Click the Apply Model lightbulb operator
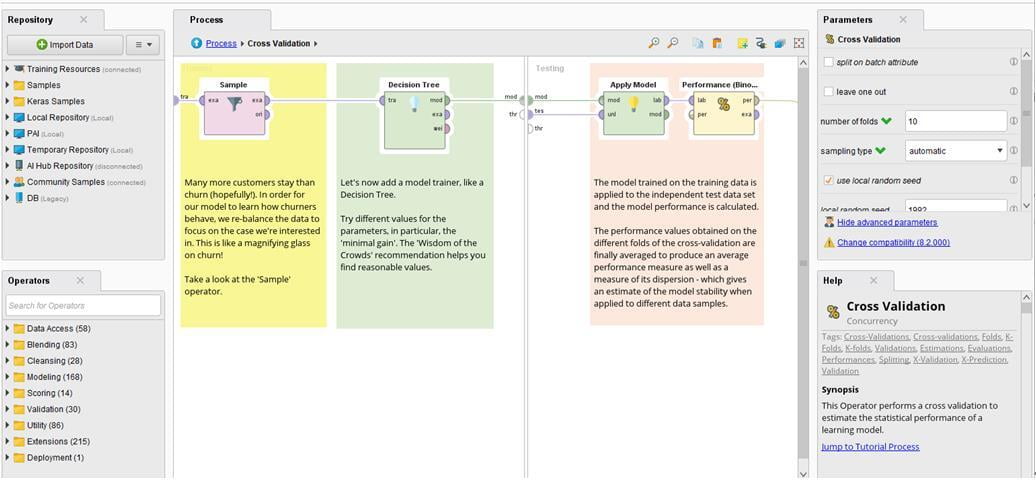 click(633, 104)
